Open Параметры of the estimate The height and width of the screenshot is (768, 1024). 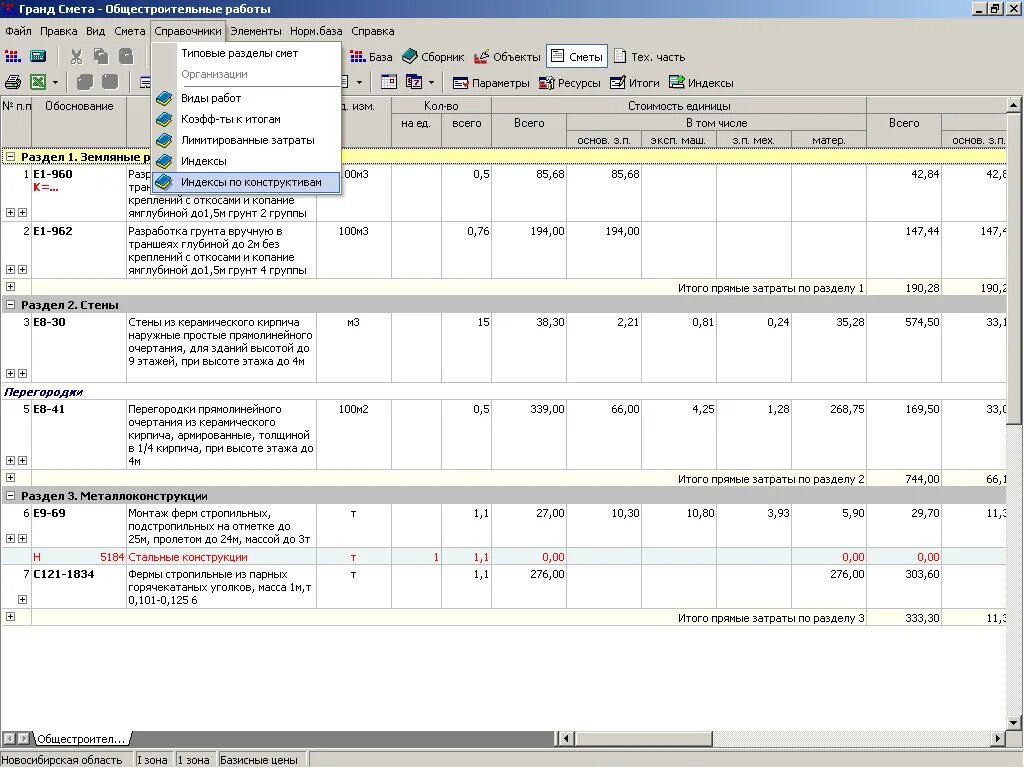click(x=491, y=83)
